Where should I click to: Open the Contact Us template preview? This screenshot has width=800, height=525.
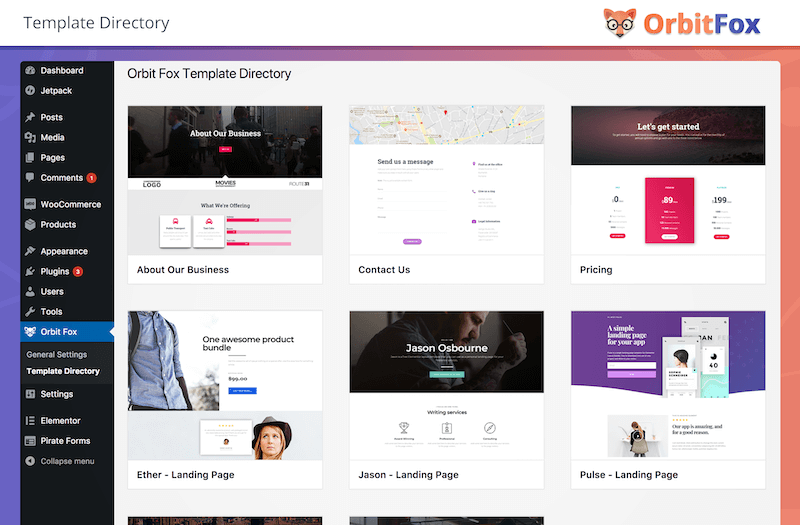(446, 180)
